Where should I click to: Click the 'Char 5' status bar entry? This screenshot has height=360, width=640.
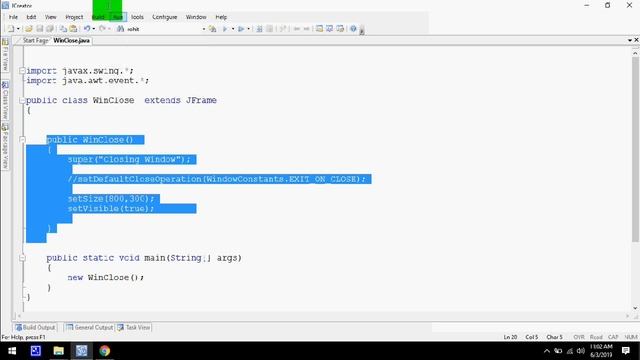[554, 337]
